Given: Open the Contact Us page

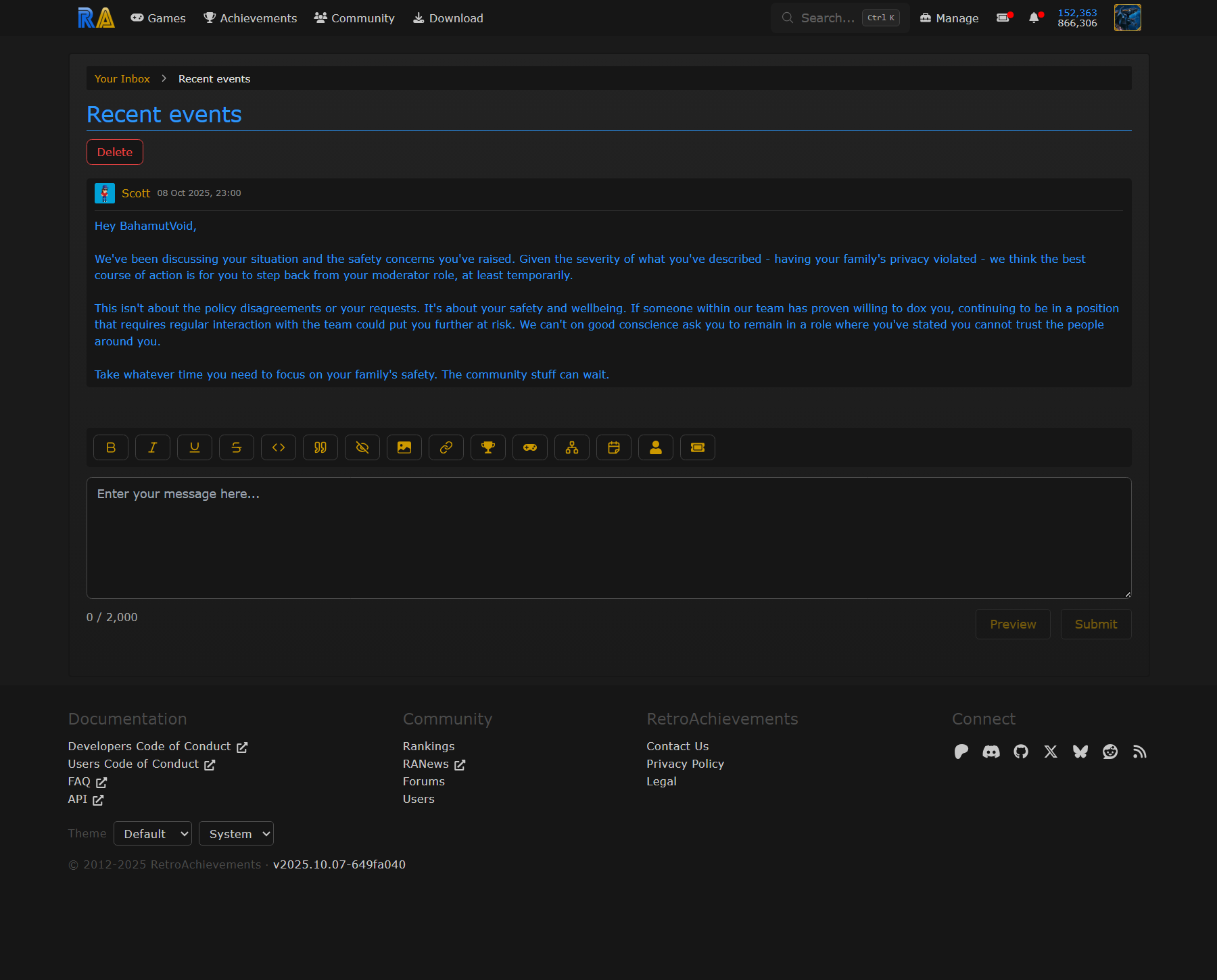Looking at the screenshot, I should coord(677,746).
